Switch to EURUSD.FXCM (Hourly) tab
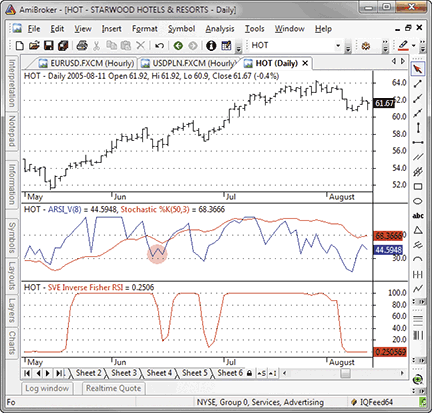 point(86,63)
